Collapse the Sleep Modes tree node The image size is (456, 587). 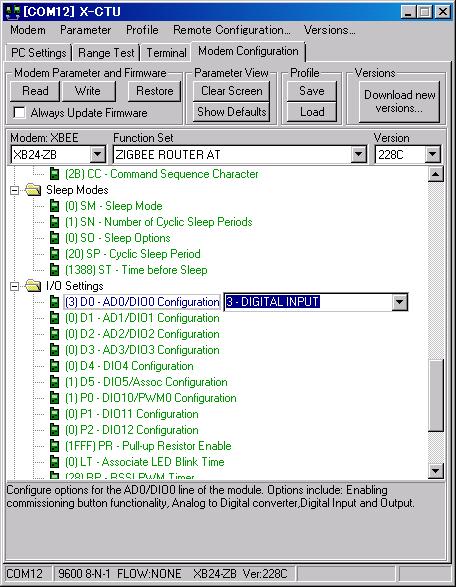pyautogui.click(x=14, y=190)
